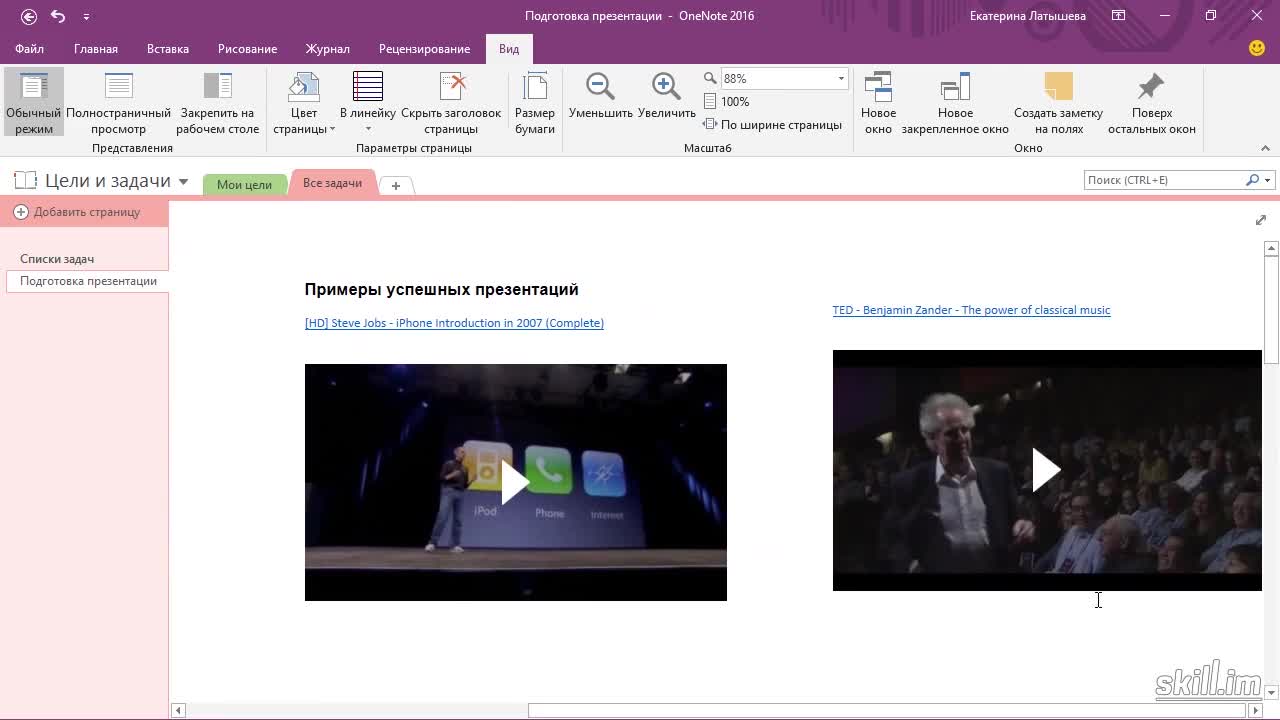
Task: Open the Списки задач page
Action: click(x=57, y=259)
